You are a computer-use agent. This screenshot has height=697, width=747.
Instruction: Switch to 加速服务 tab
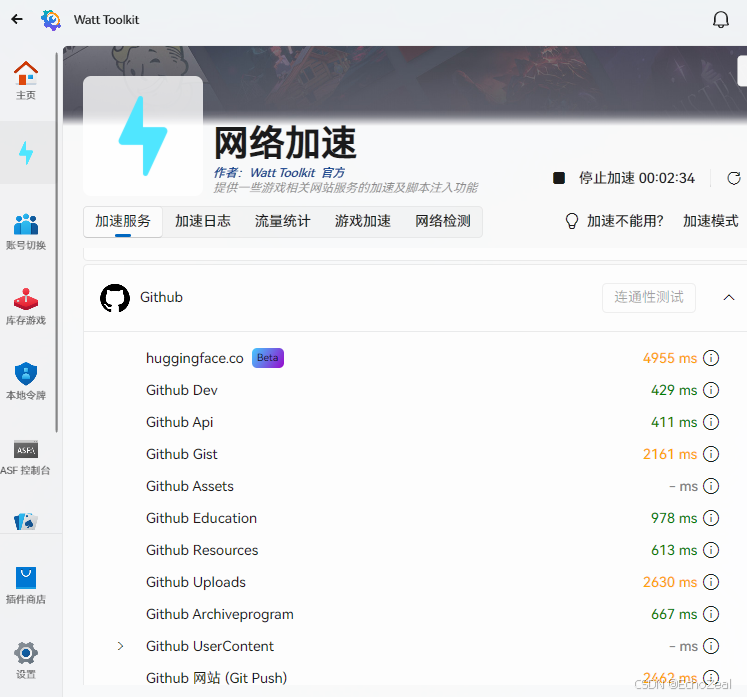[x=123, y=221]
